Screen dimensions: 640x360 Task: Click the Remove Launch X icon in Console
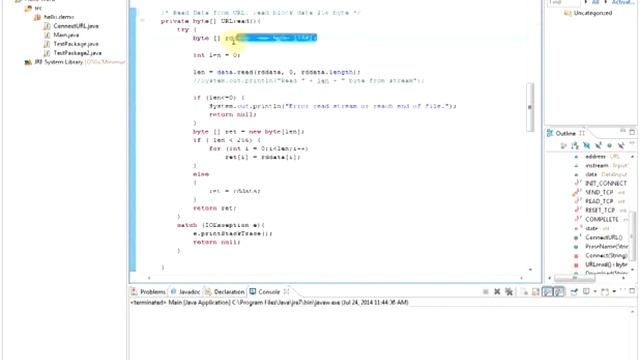click(x=497, y=292)
